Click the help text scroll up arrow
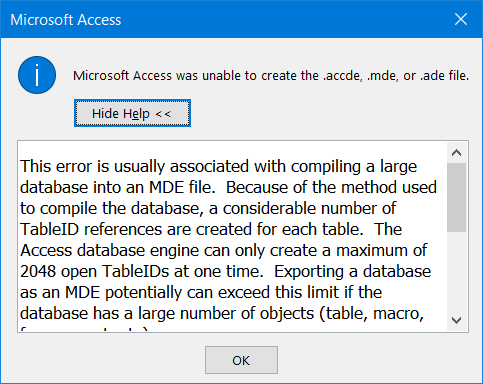Image resolution: width=483 pixels, height=384 pixels. 456,153
